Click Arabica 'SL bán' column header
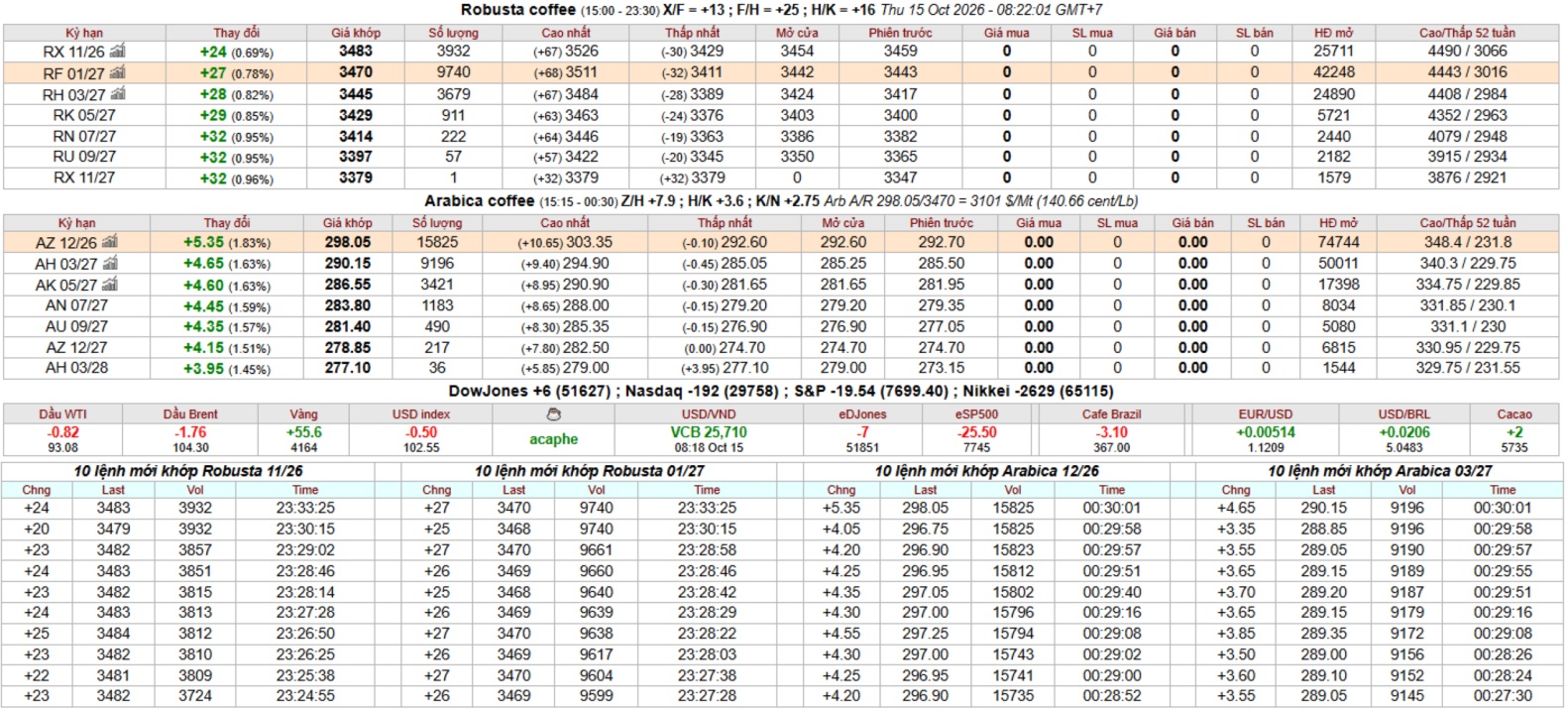1568x711 pixels. coord(1266,223)
